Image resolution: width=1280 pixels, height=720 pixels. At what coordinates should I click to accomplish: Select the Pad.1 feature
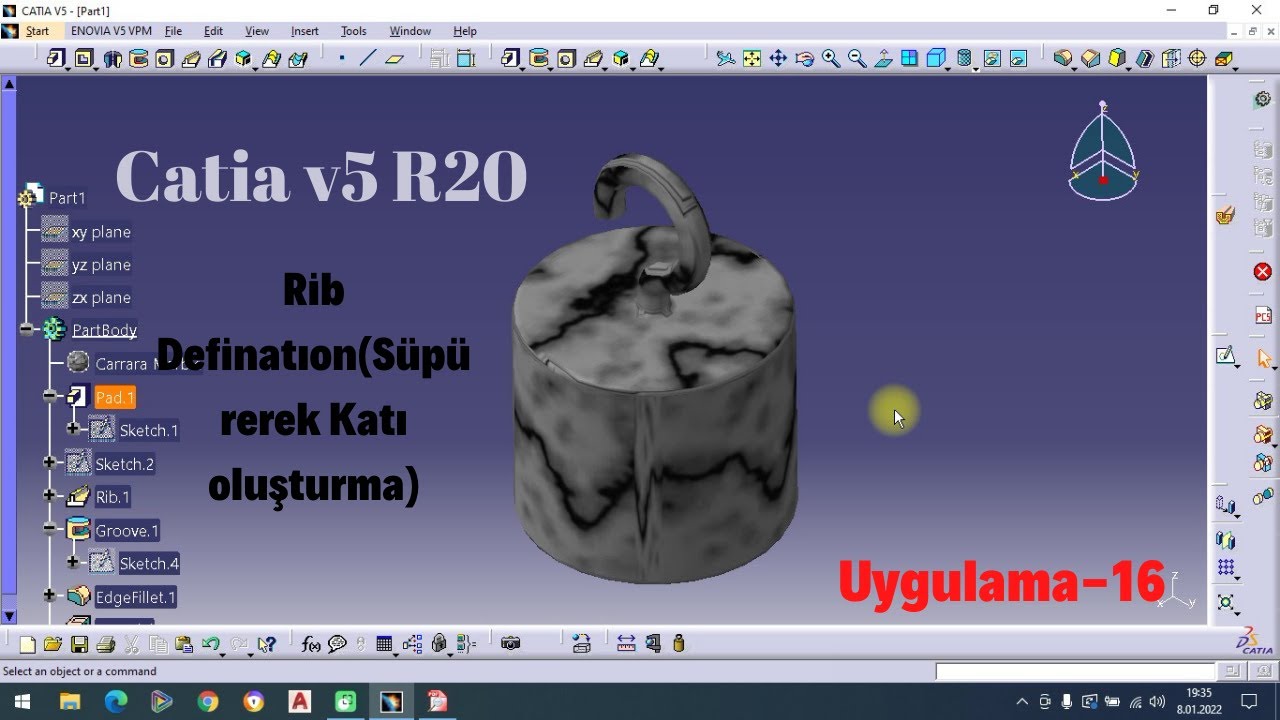tap(114, 397)
